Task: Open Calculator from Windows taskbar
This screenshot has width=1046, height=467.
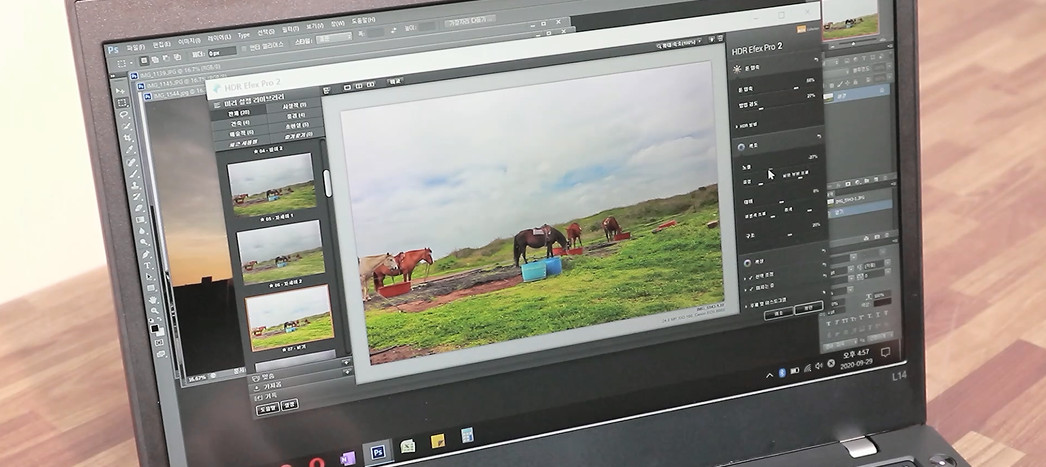Action: point(466,435)
